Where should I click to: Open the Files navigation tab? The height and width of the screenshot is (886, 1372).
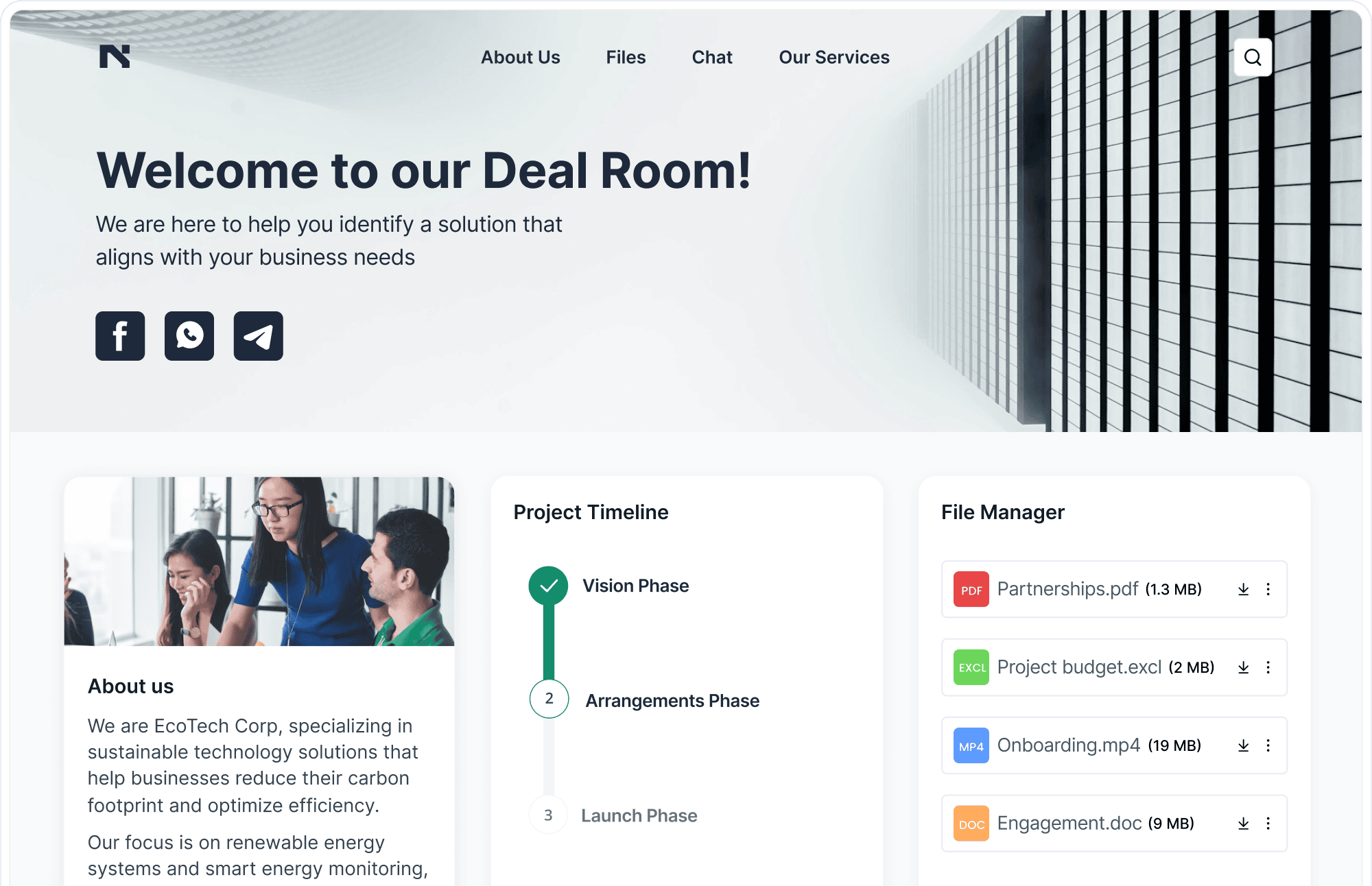tap(624, 57)
